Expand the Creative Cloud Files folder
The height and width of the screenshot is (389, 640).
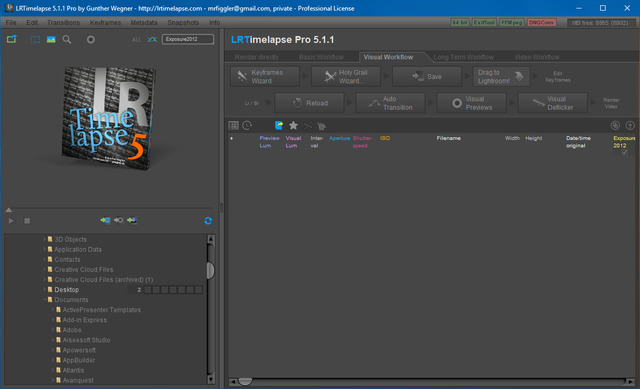[x=44, y=269]
